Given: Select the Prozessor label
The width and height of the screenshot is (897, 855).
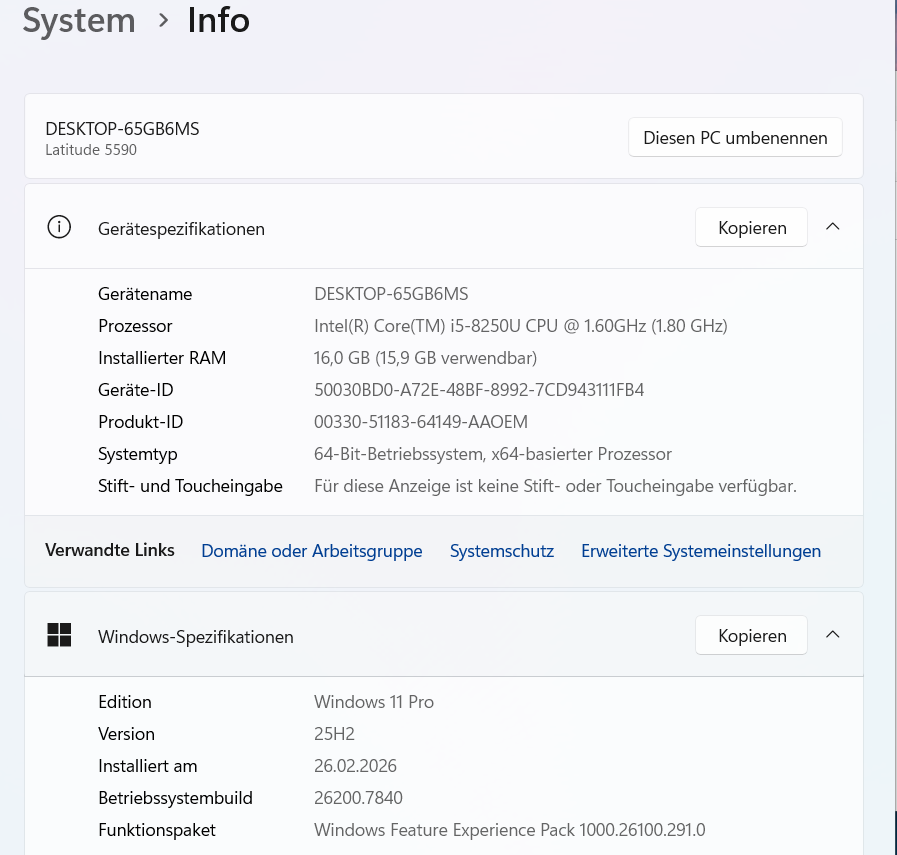Looking at the screenshot, I should tap(135, 326).
